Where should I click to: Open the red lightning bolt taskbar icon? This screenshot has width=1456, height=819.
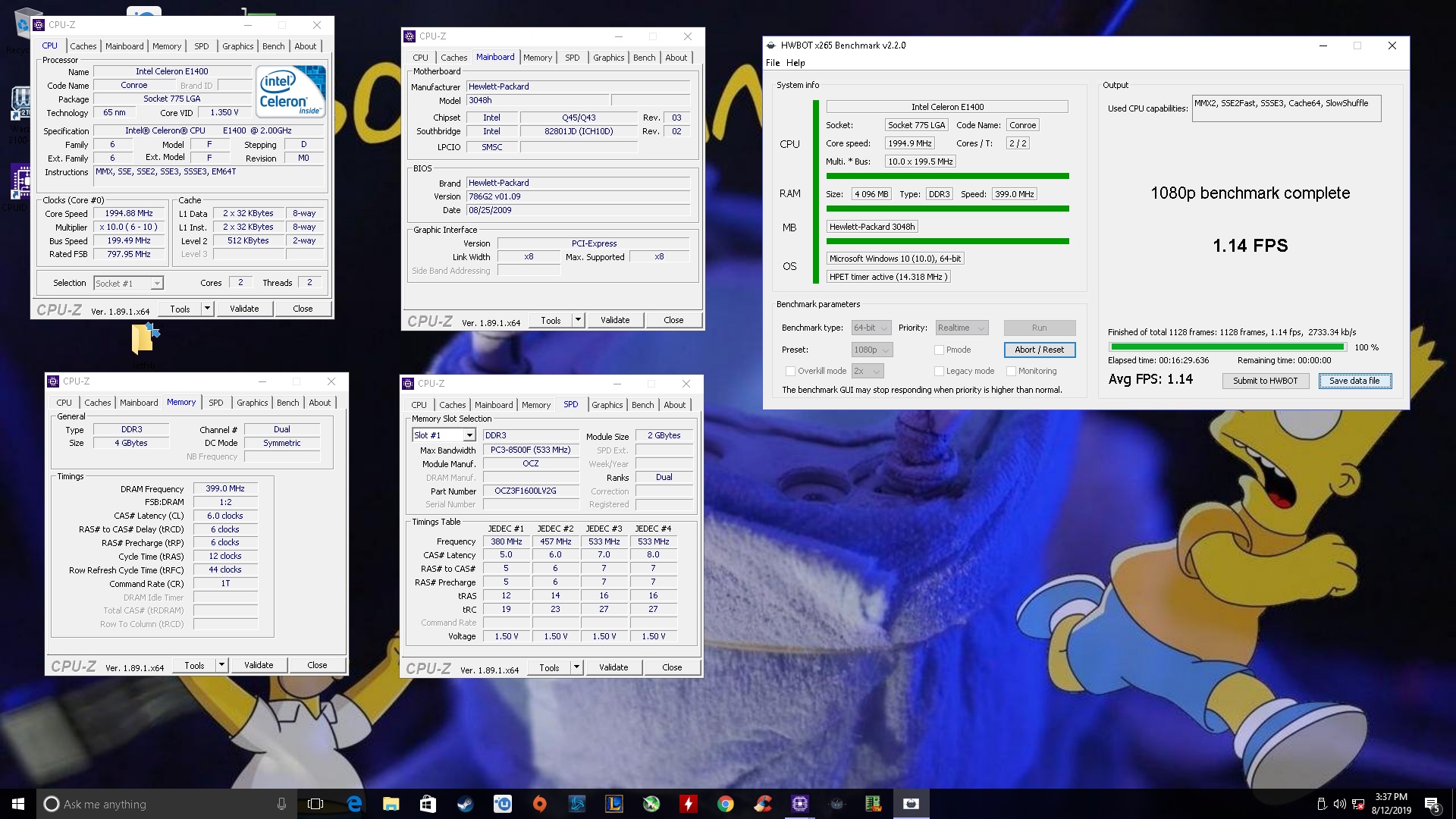688,804
